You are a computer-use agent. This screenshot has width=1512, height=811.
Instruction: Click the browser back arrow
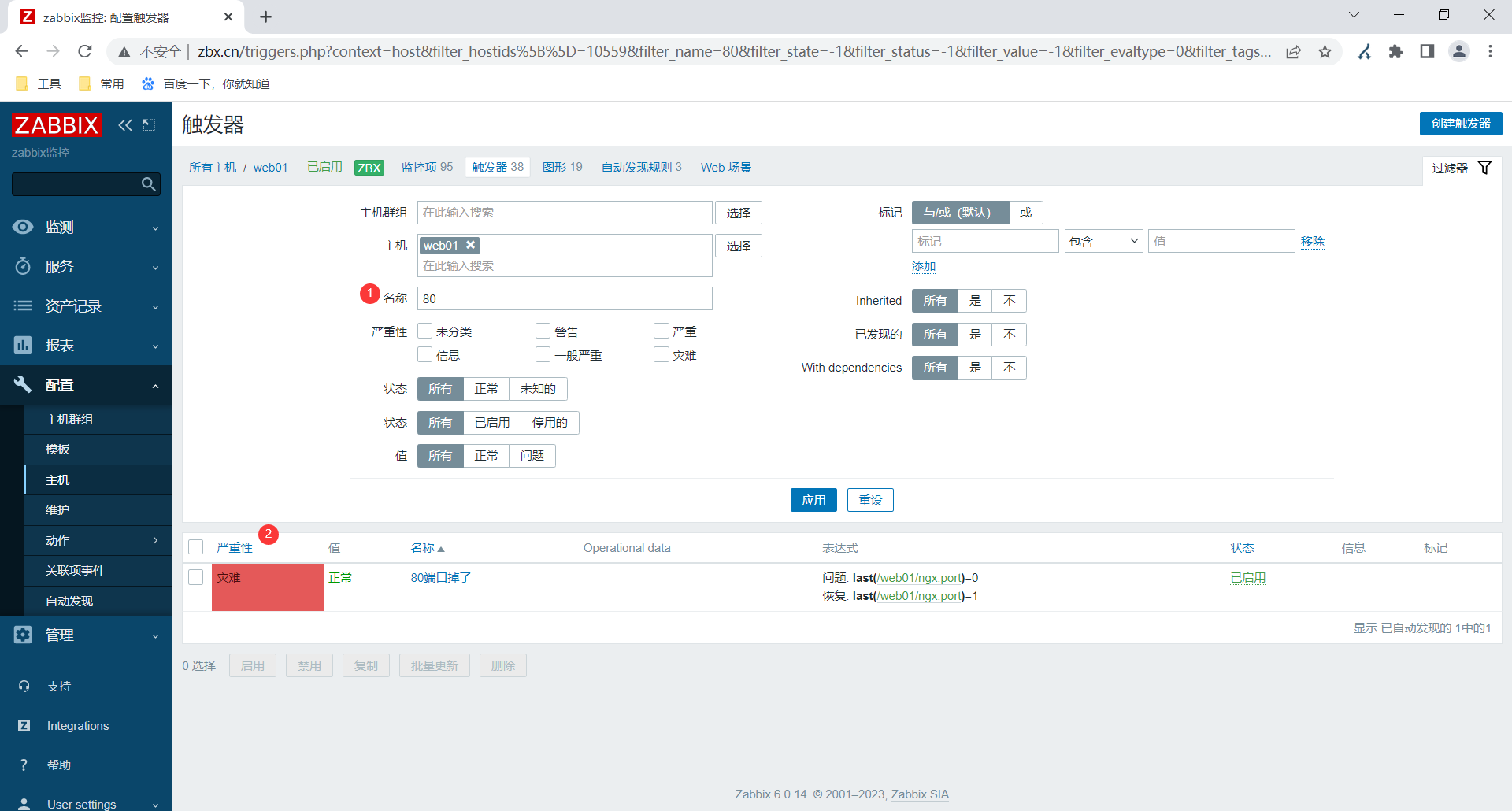click(21, 51)
